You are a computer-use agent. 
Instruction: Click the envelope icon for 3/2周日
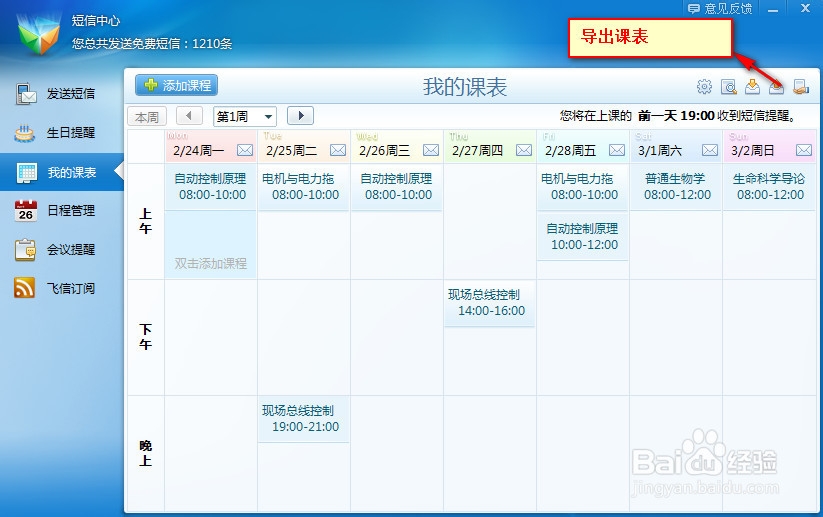tap(804, 151)
